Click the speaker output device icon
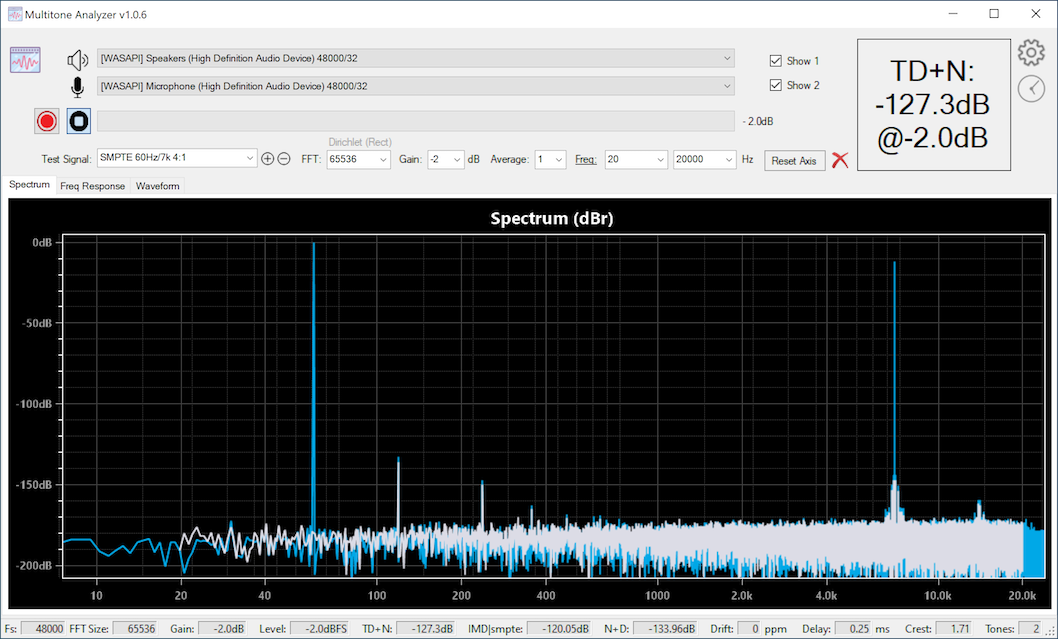The width and height of the screenshot is (1058, 639). click(x=78, y=60)
